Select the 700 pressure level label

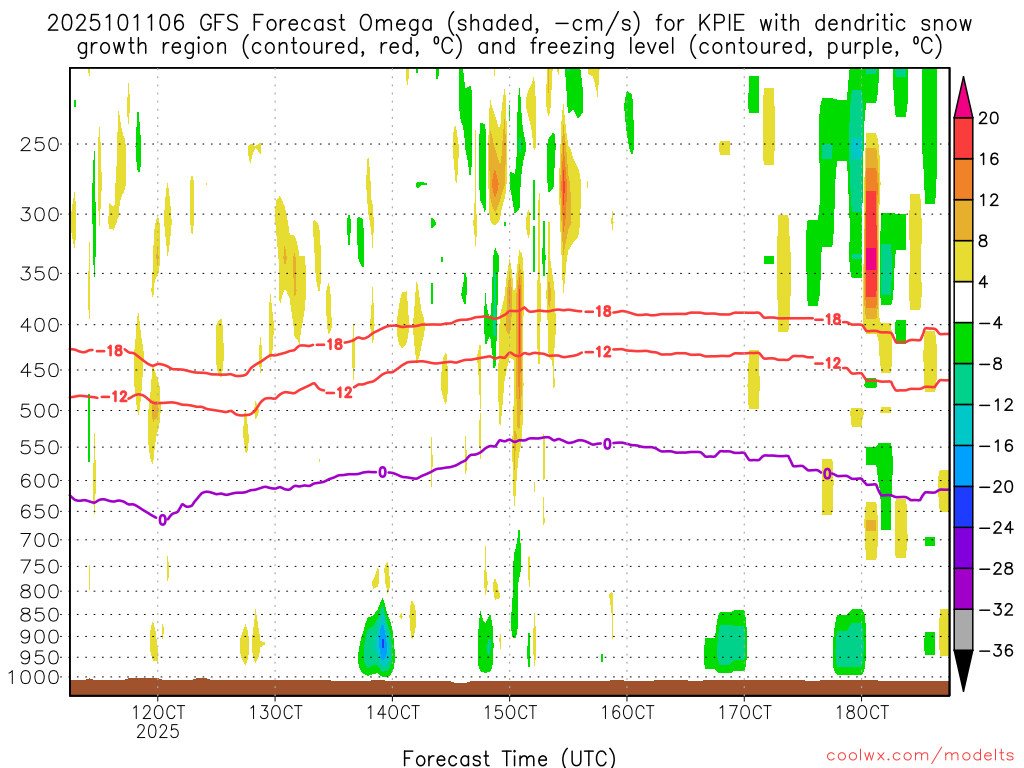click(x=40, y=540)
